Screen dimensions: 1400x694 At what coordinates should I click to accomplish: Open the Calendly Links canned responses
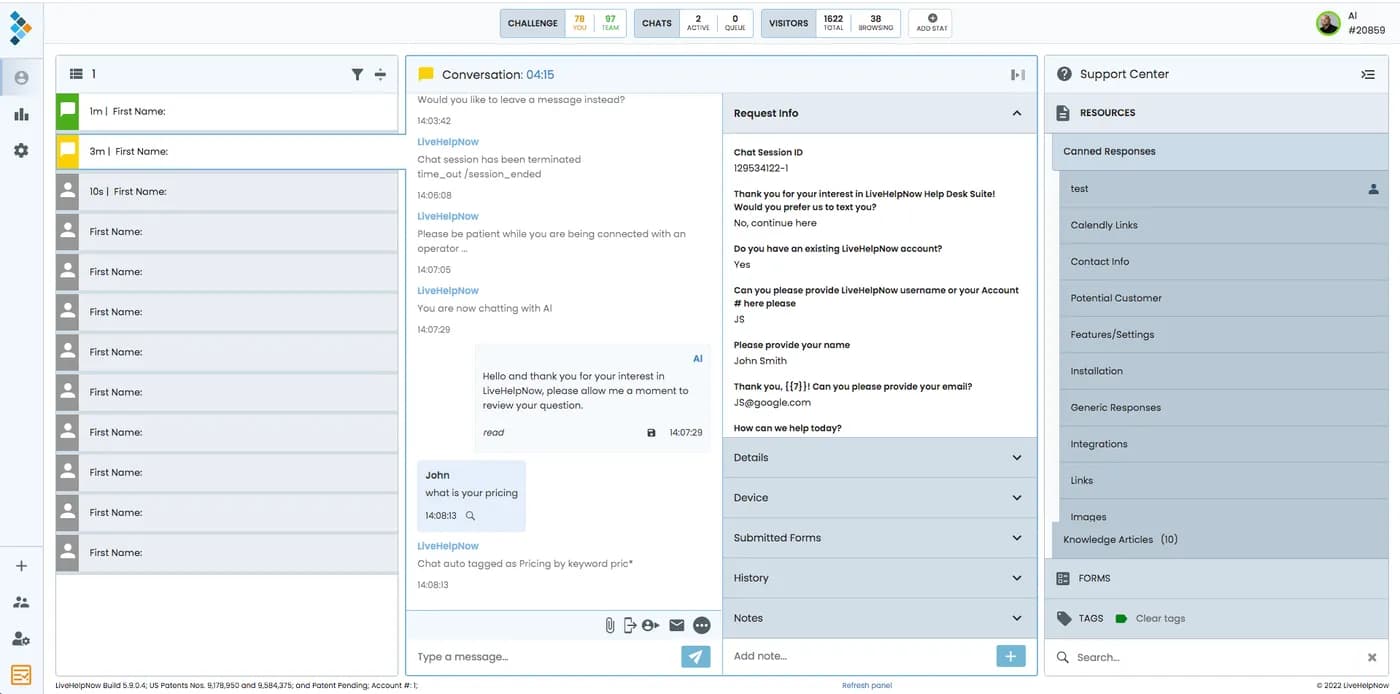(1225, 225)
